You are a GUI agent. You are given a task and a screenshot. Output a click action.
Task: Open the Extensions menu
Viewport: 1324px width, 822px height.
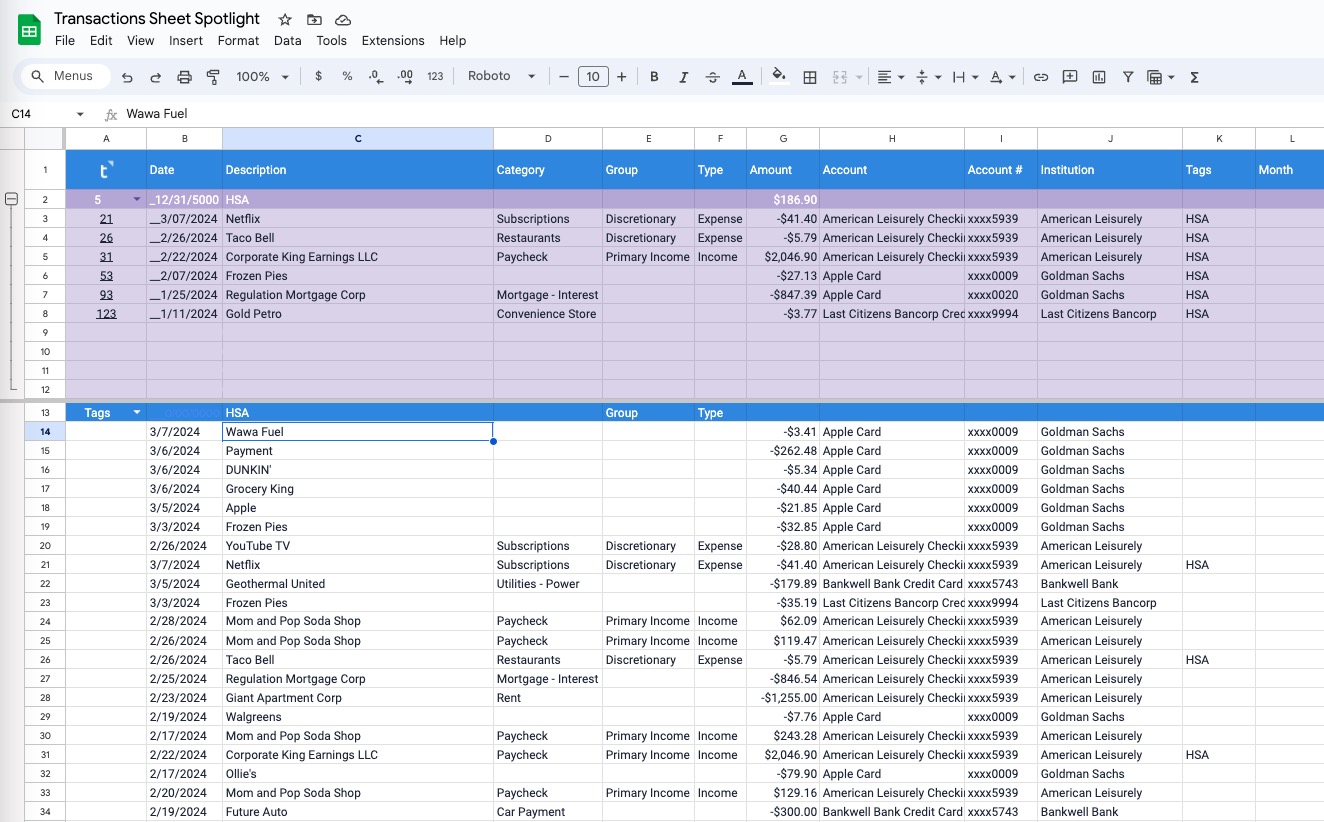pos(393,41)
